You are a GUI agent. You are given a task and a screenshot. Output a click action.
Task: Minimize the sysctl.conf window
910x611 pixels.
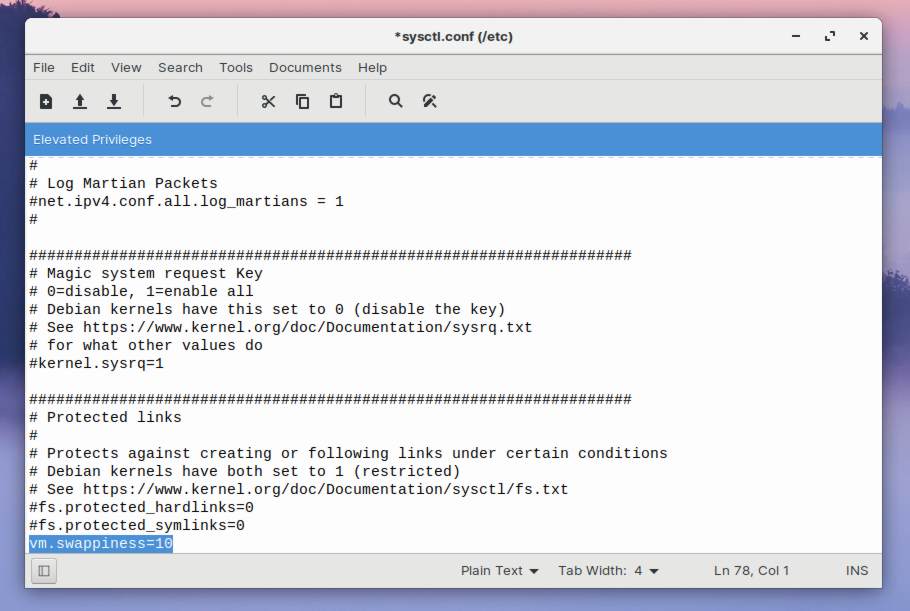[796, 36]
